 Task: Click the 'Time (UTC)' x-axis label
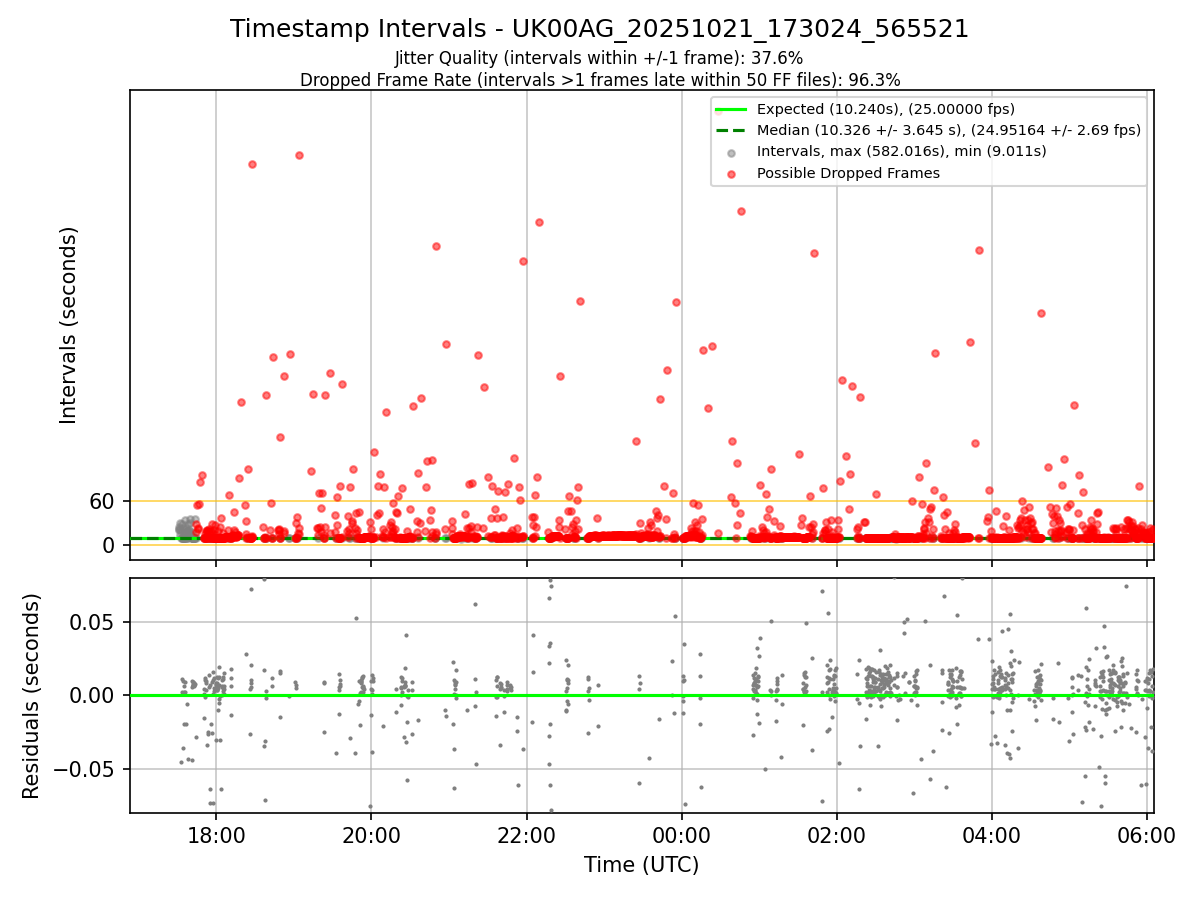coord(641,865)
